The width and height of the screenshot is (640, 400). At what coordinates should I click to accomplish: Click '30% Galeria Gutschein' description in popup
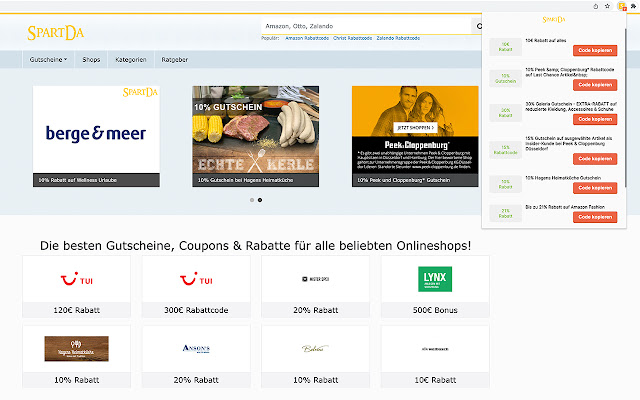tap(571, 107)
